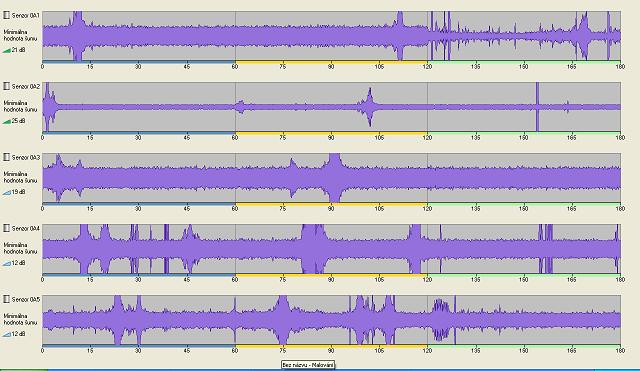Select the yellow timeline segment under Senzor 0A5
Screen dimensions: 640x371
coord(331,346)
